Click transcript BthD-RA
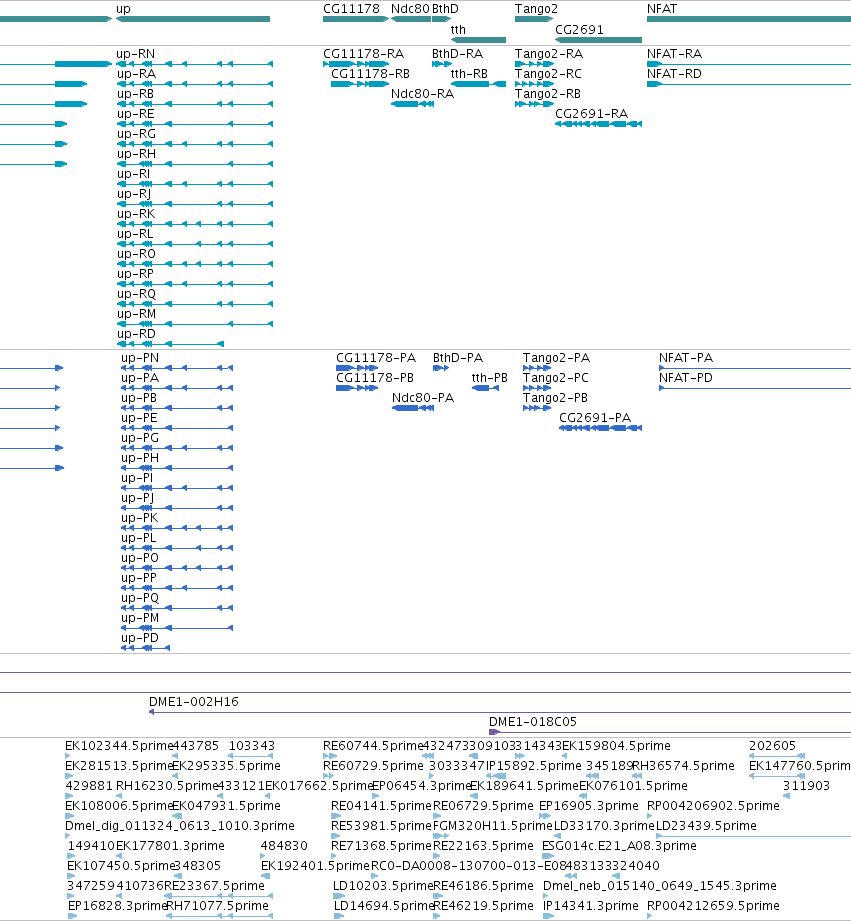 tap(458, 54)
